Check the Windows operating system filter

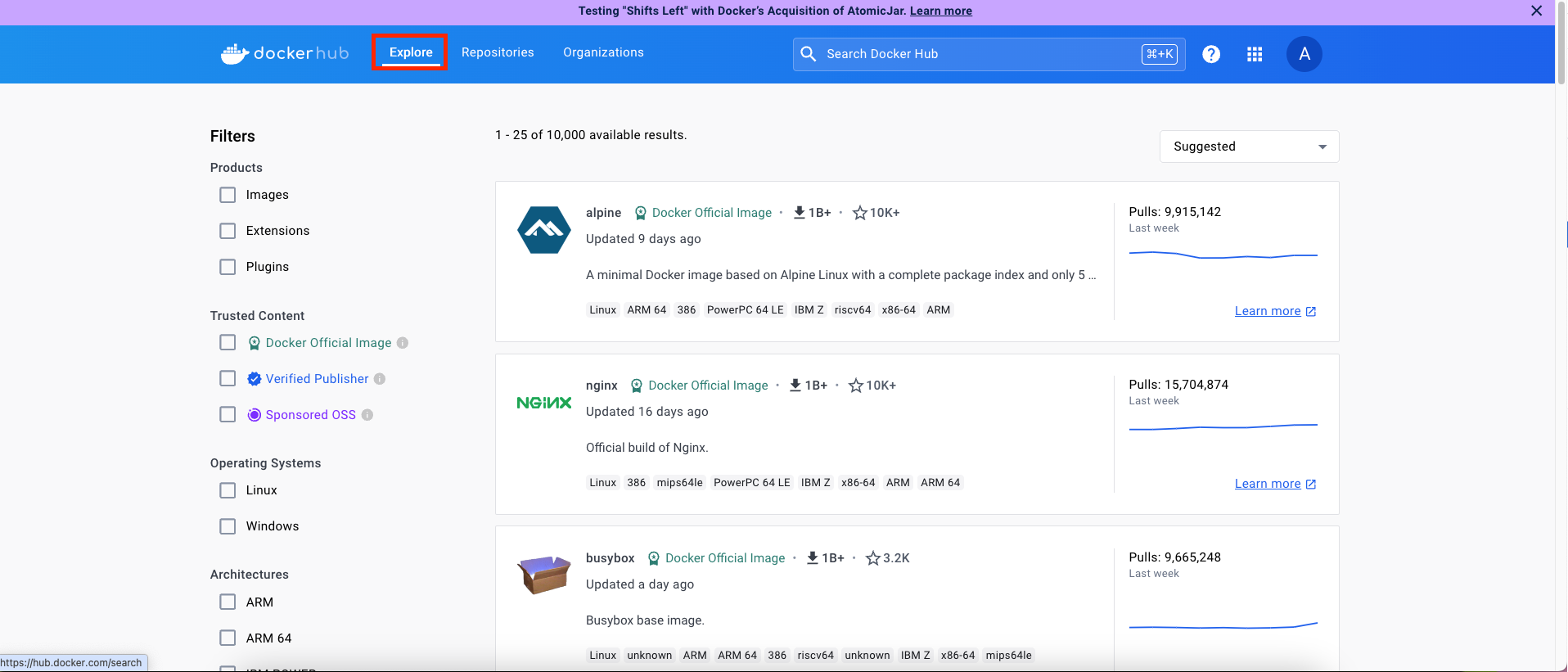[228, 526]
